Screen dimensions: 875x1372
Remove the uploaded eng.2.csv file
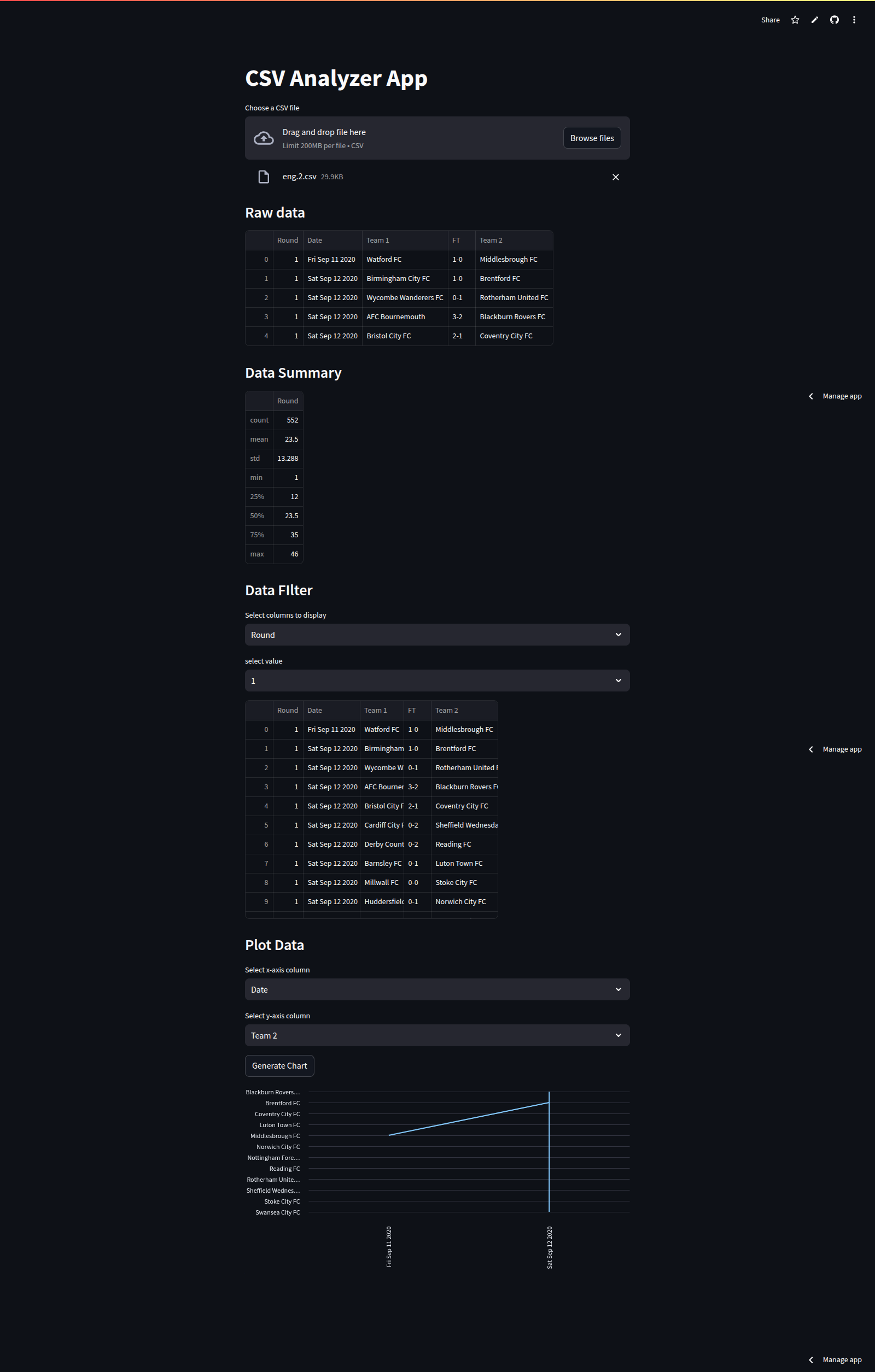(615, 177)
